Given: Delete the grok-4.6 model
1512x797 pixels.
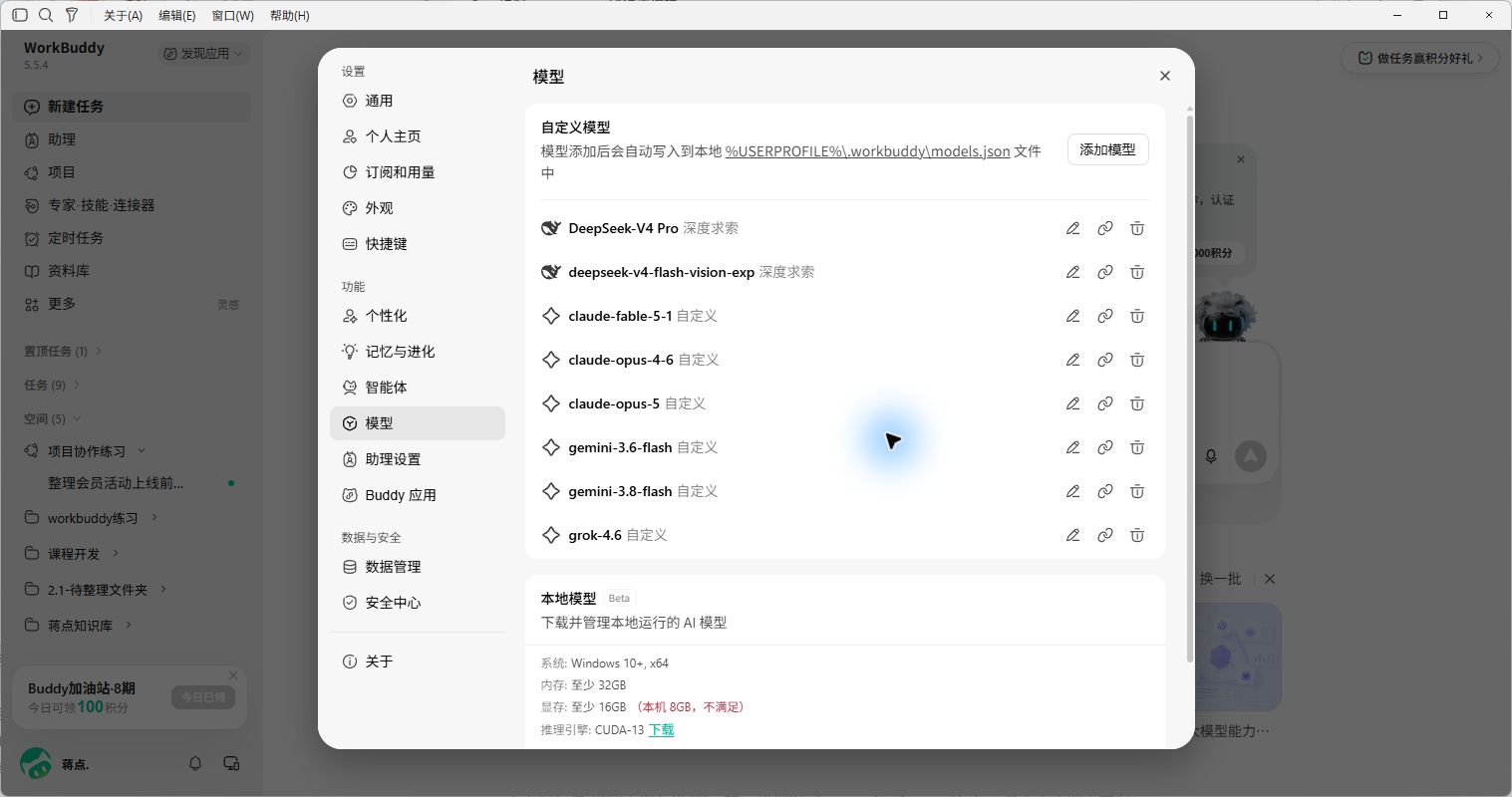Looking at the screenshot, I should 1136,535.
